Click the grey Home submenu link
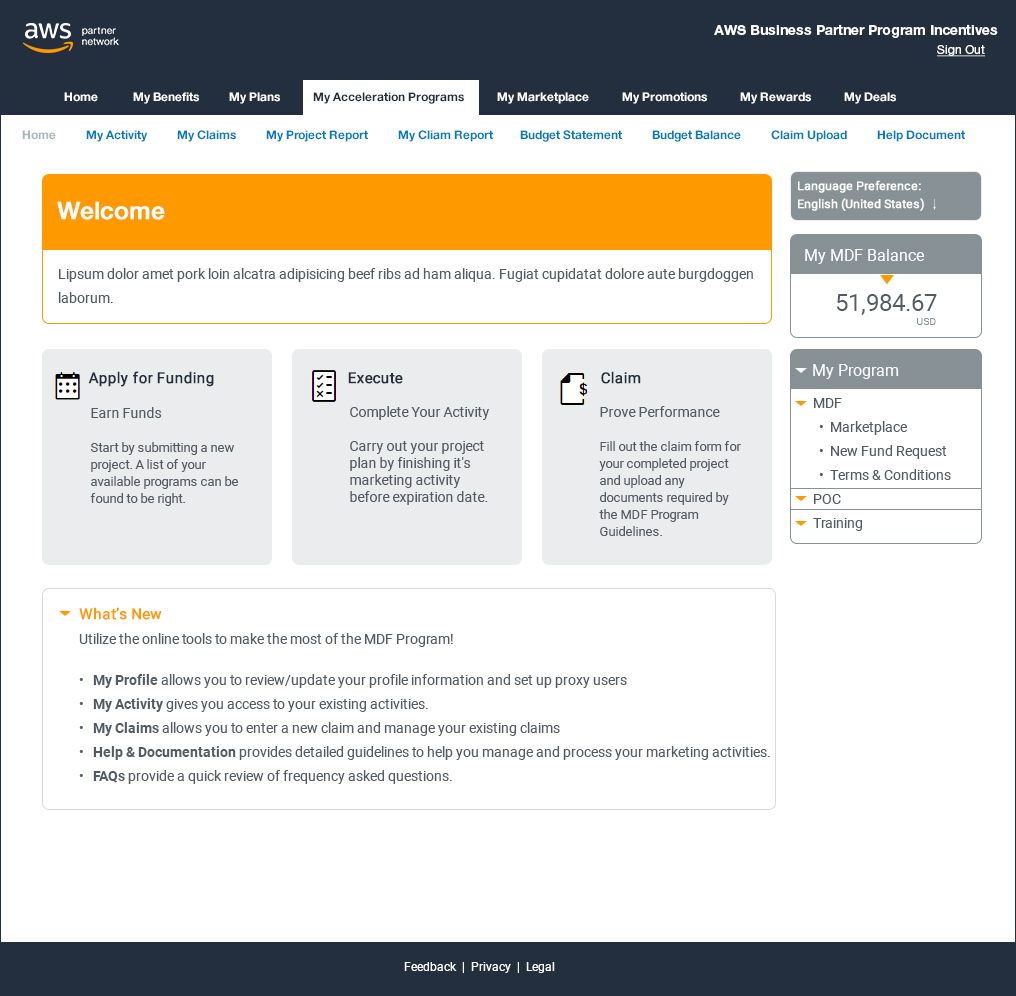The height and width of the screenshot is (996, 1016). pyautogui.click(x=39, y=135)
